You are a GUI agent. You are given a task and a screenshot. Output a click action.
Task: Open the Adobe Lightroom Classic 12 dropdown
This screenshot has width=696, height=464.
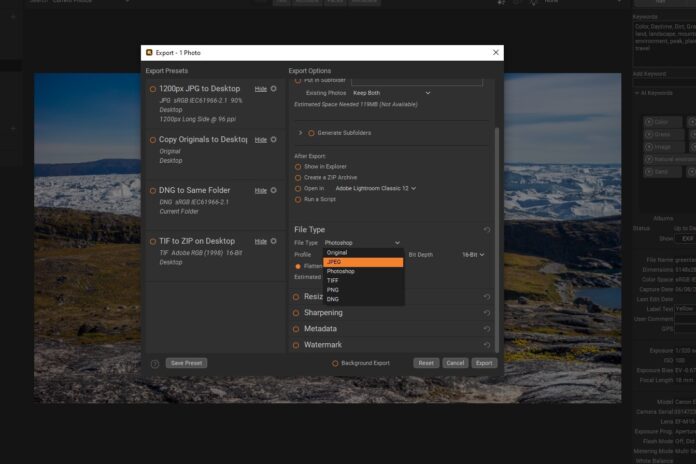376,188
